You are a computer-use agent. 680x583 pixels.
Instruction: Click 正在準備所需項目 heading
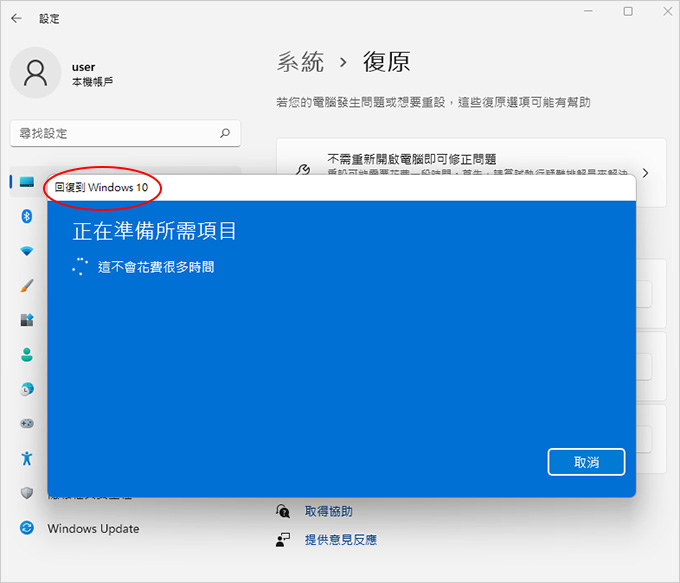(154, 231)
